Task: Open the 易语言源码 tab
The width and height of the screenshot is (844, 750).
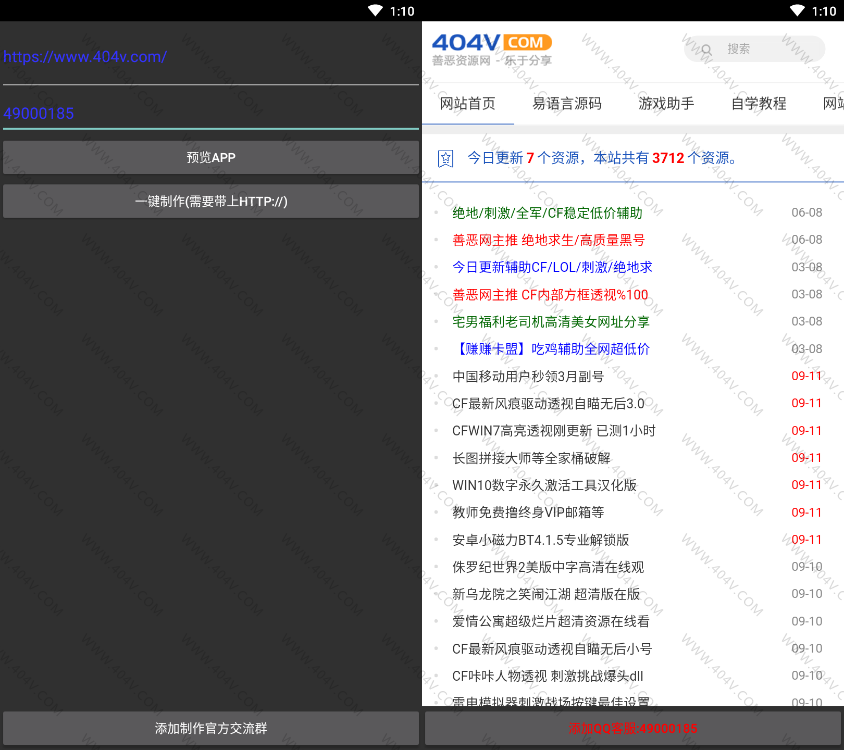Action: pyautogui.click(x=567, y=104)
